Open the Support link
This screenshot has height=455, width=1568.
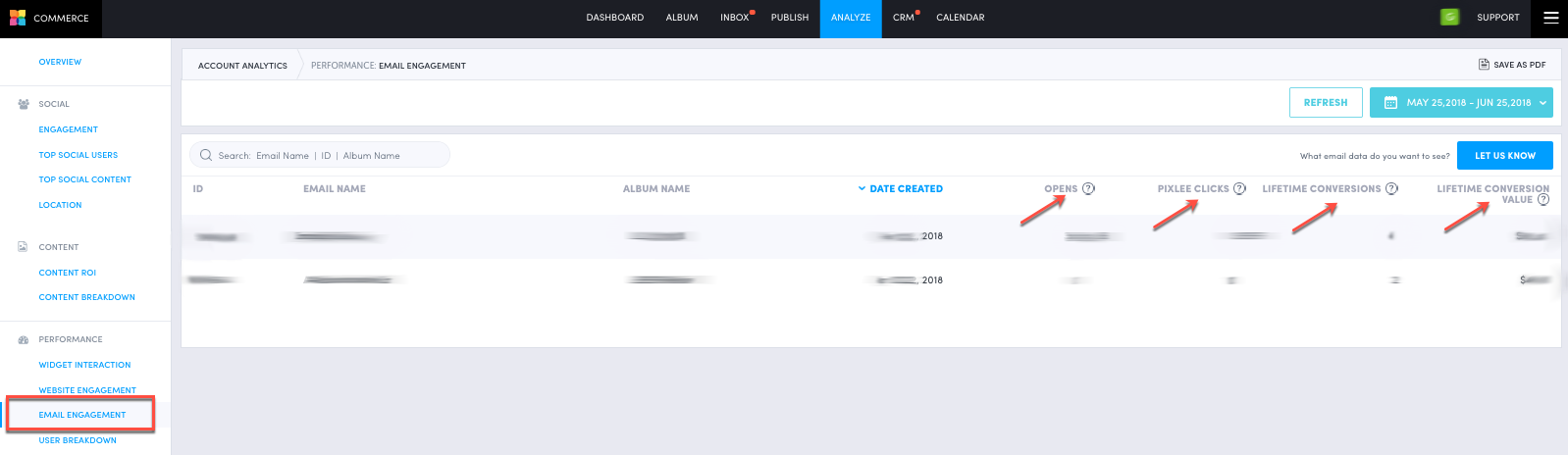coord(1497,18)
